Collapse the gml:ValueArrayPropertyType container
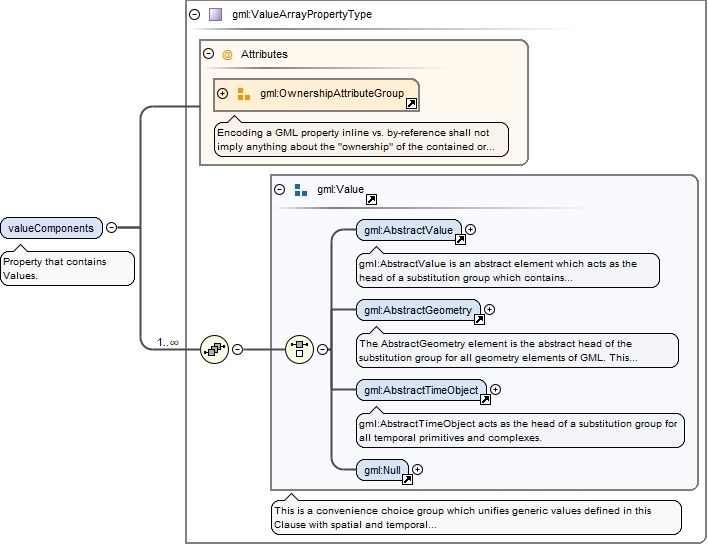This screenshot has width=708, height=545. tap(194, 15)
